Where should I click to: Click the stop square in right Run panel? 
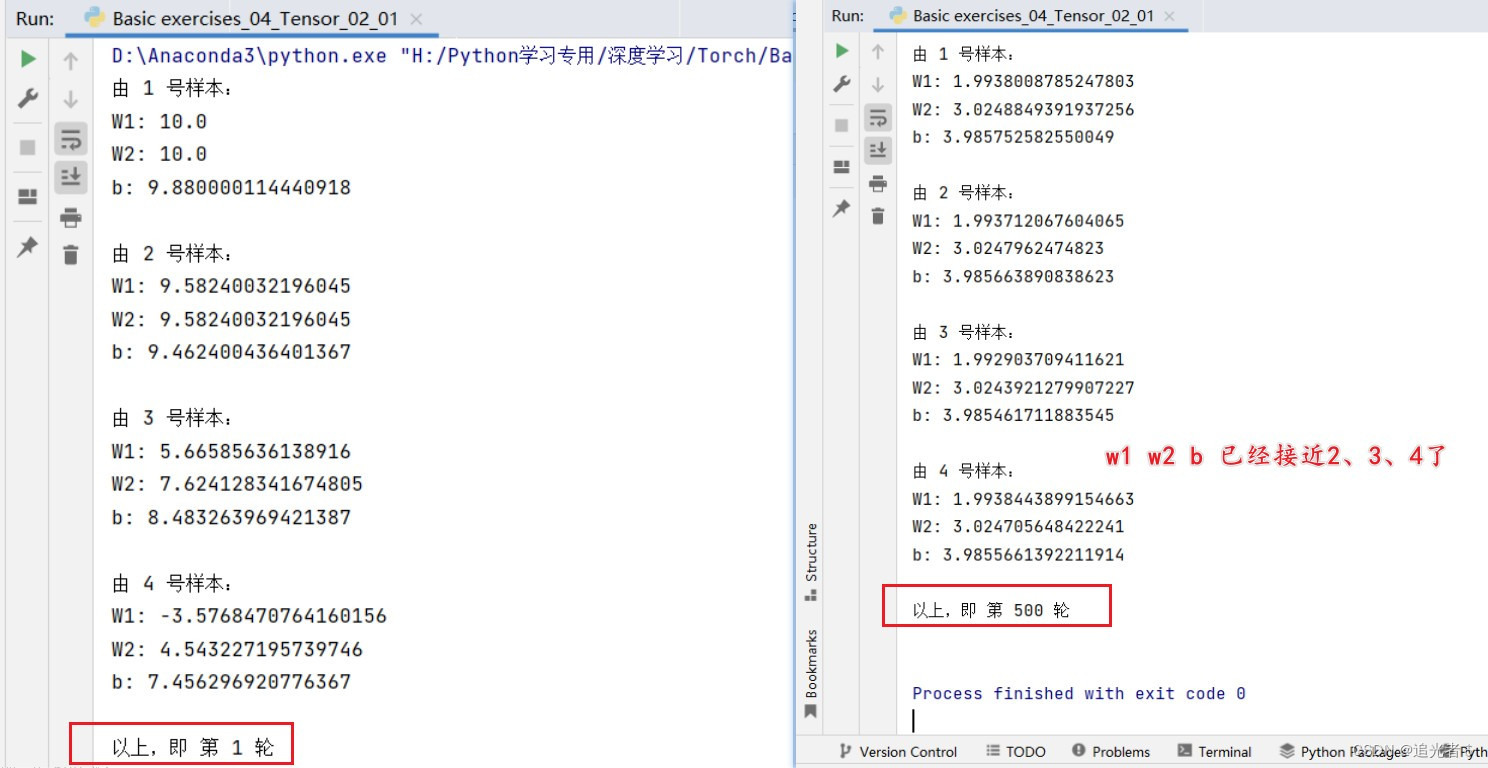[842, 125]
